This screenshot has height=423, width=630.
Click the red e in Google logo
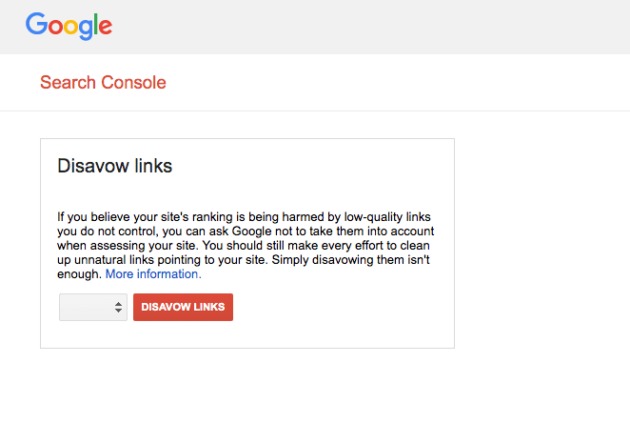105,27
